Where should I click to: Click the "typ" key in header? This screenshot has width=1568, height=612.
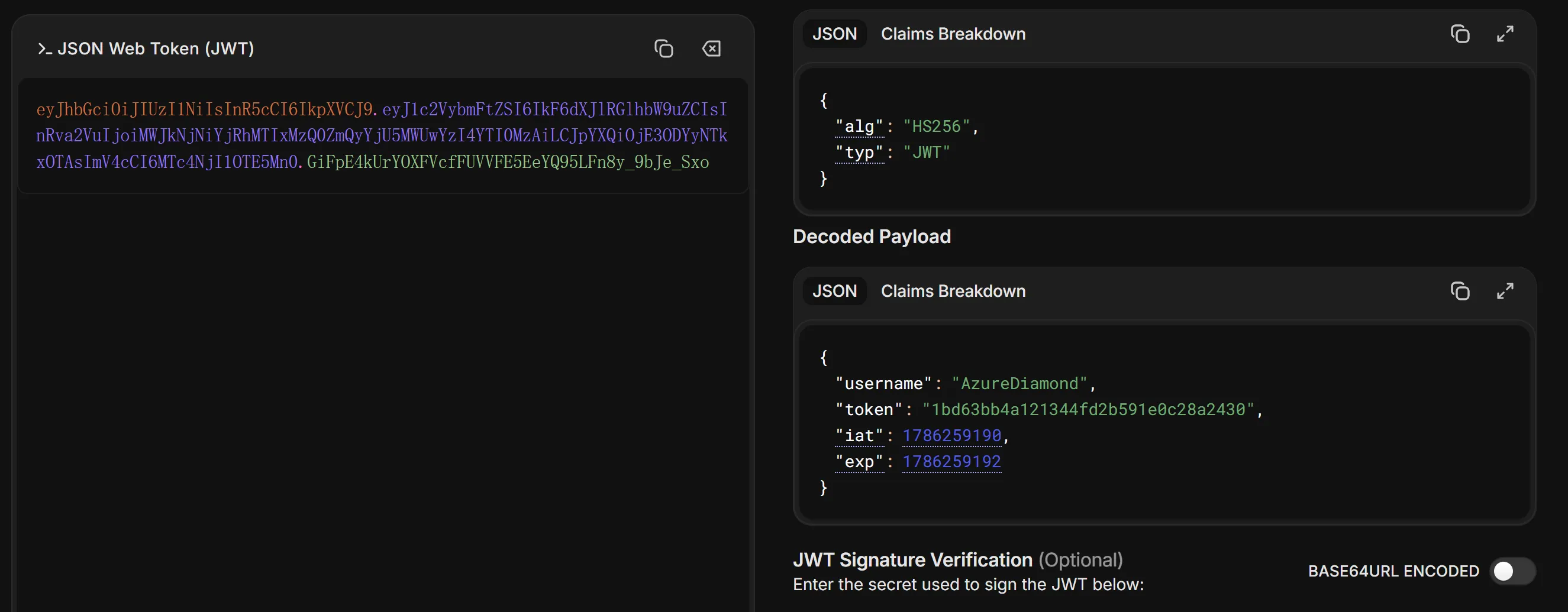860,153
